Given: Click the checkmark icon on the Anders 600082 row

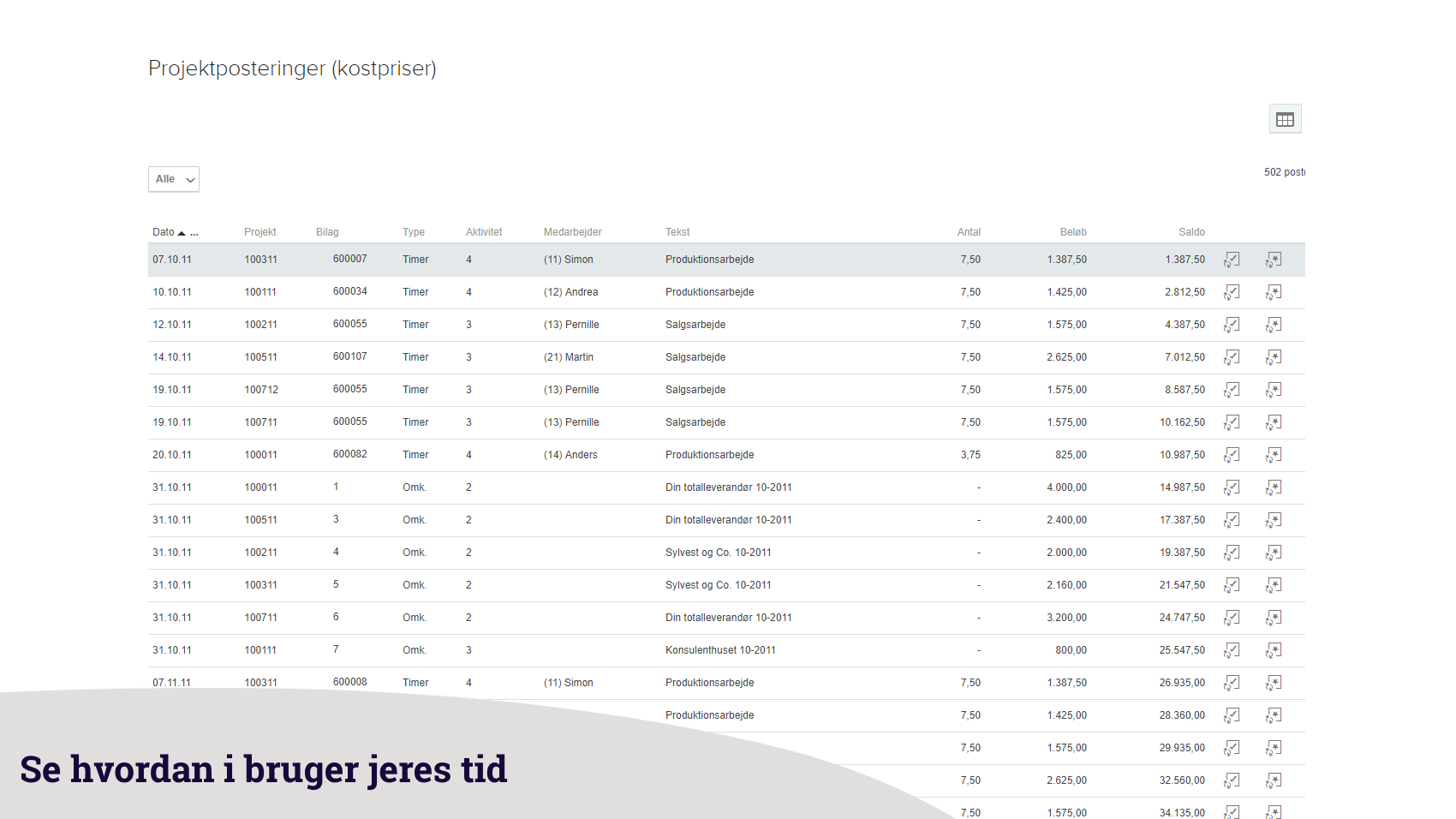Looking at the screenshot, I should [1232, 455].
